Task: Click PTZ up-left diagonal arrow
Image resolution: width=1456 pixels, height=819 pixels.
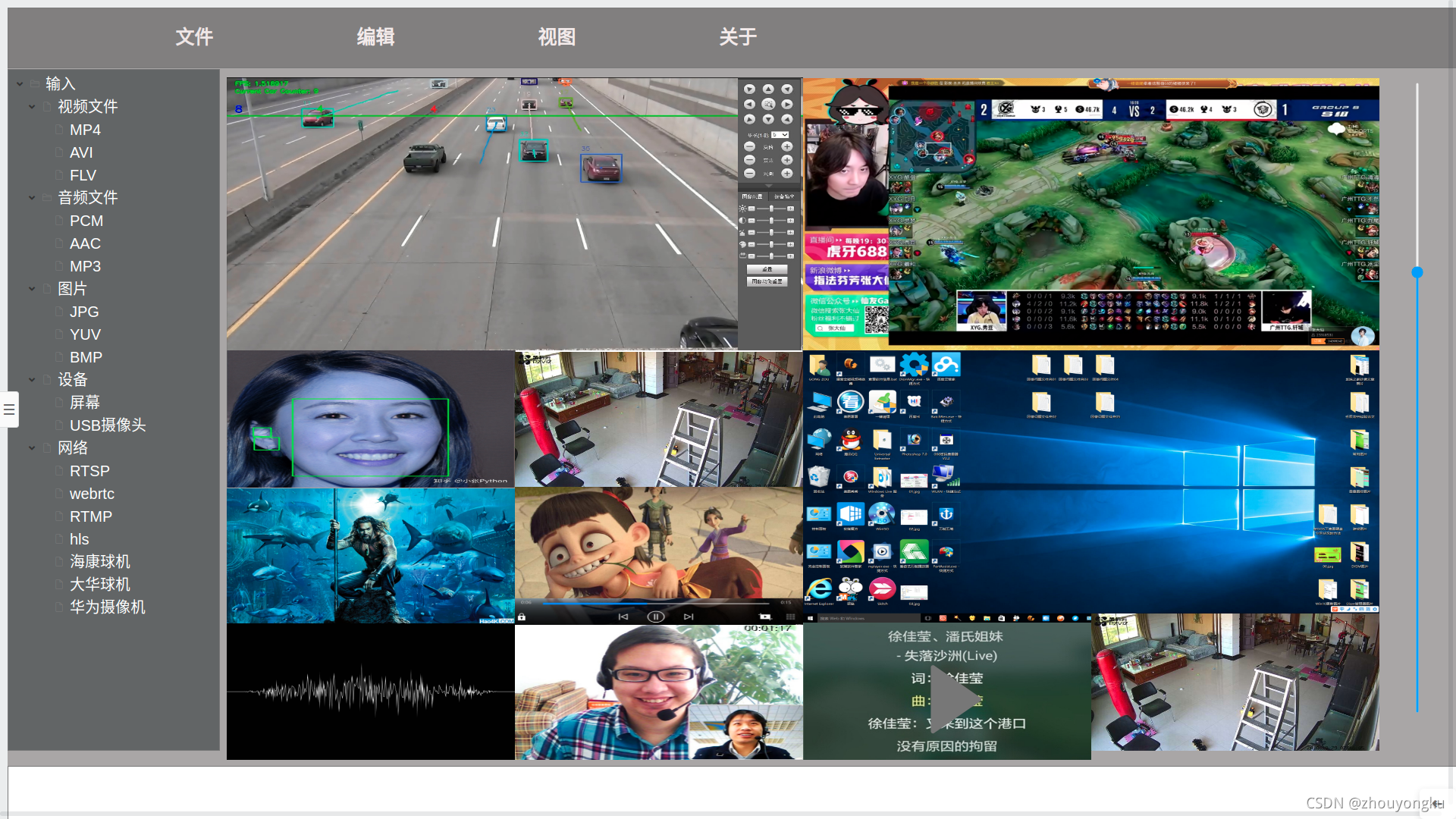Action: (x=749, y=89)
